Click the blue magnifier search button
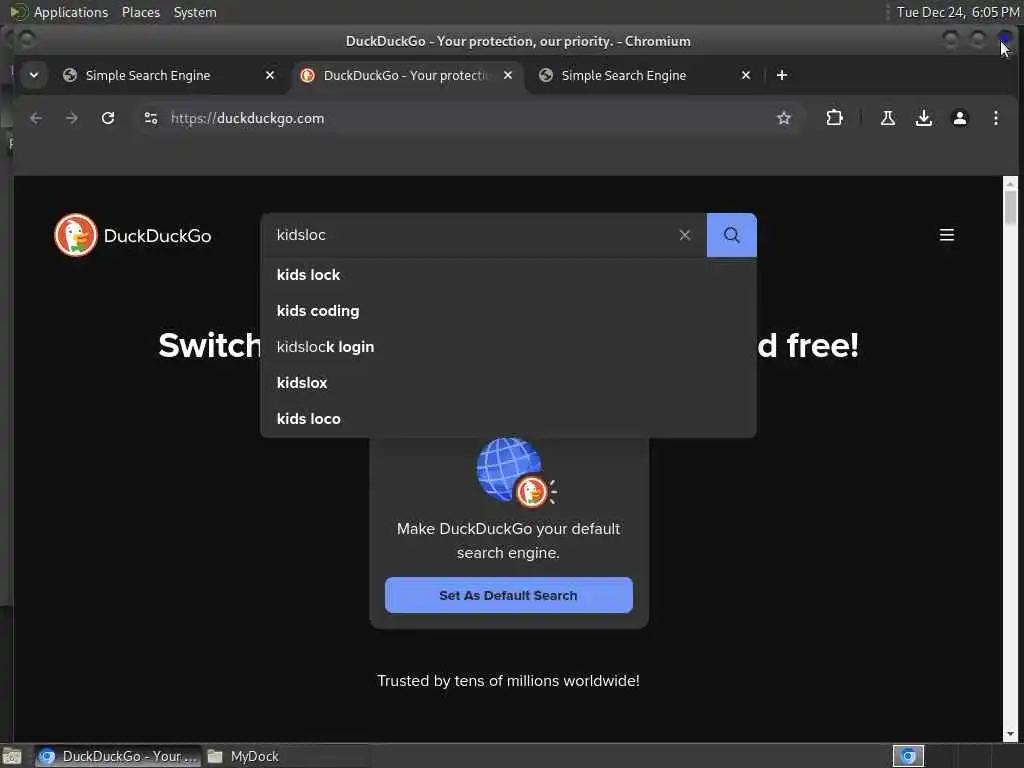The width and height of the screenshot is (1024, 768). (731, 235)
